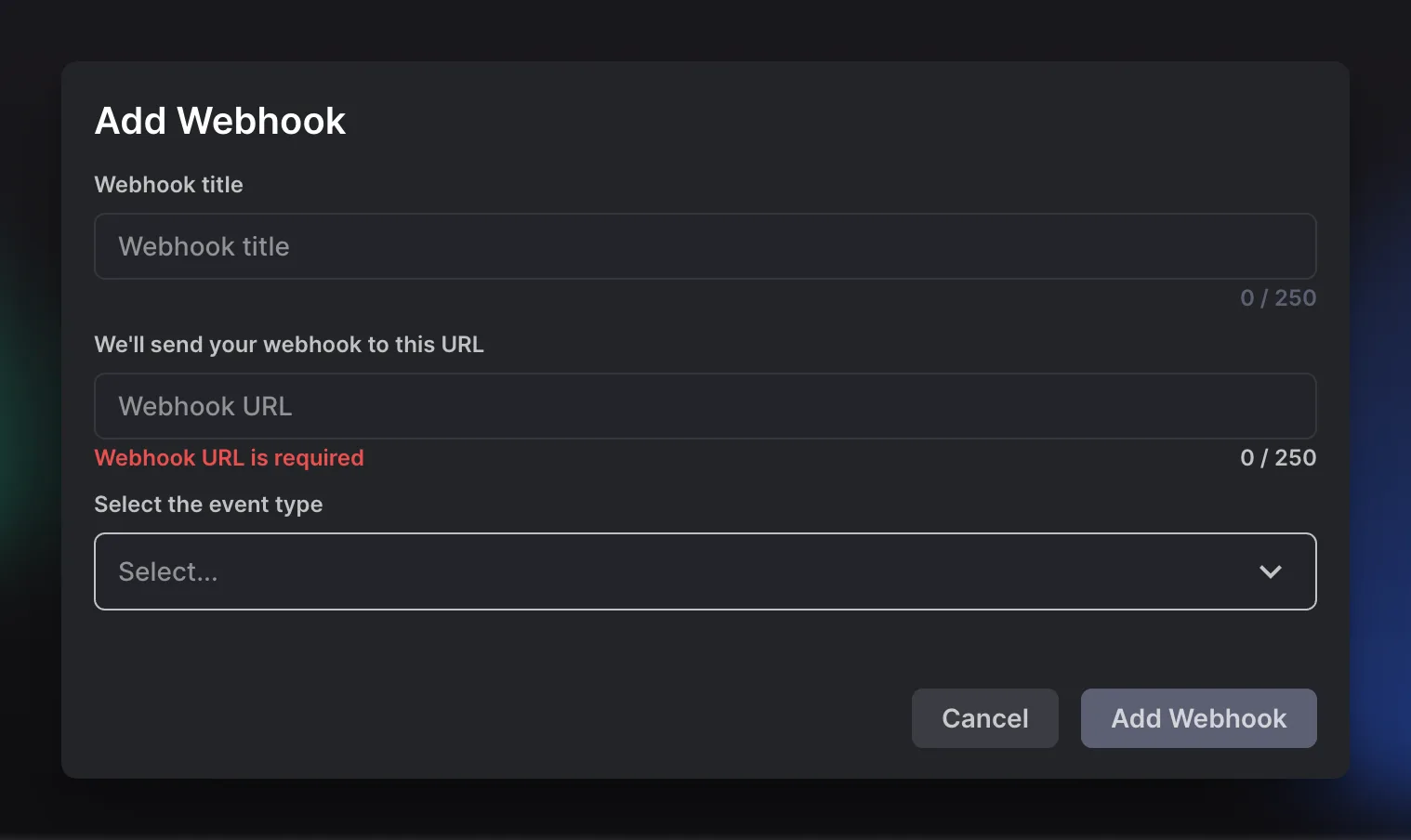Click the "Webhook URL is required" error text
This screenshot has width=1411, height=840.
click(229, 457)
